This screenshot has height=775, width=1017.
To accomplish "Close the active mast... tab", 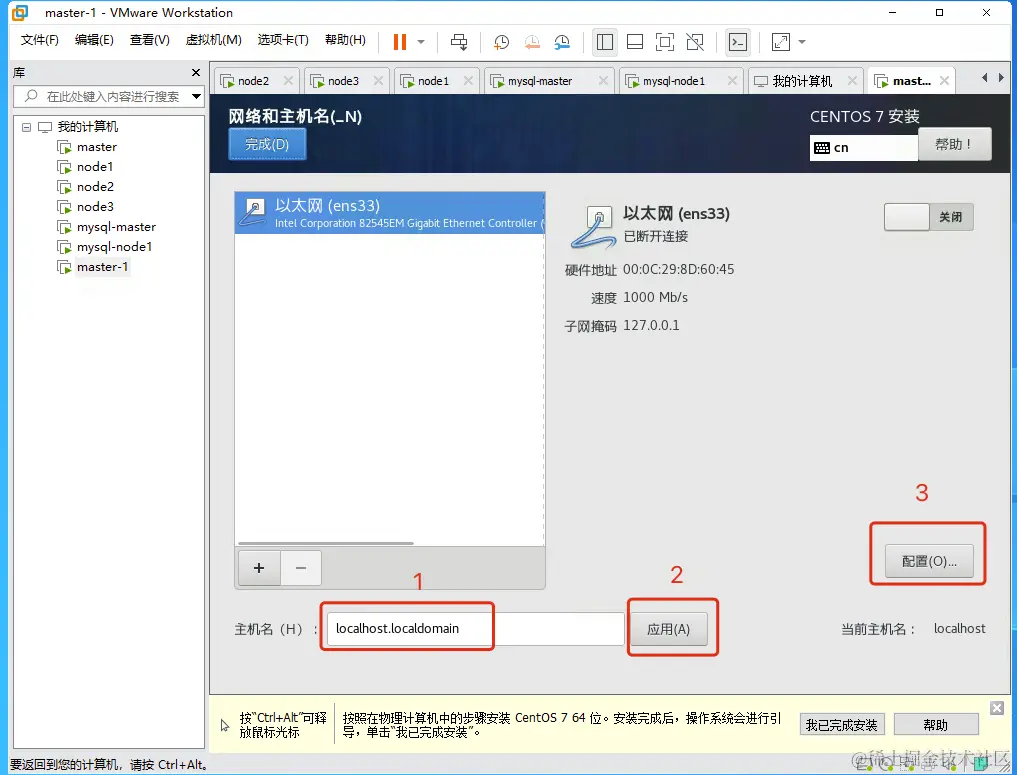I will (x=944, y=80).
